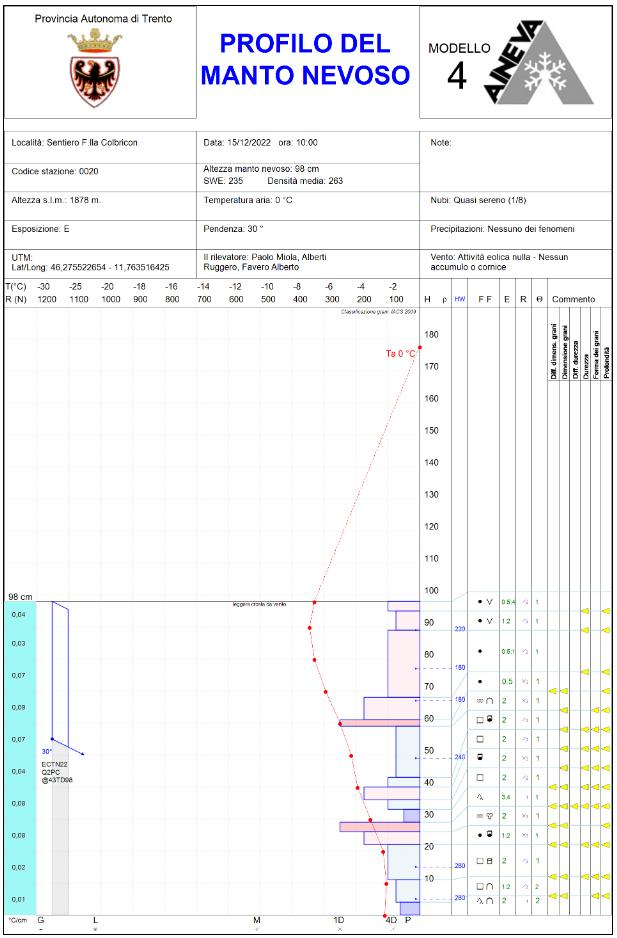Click the Vento: Attività eolica nulla text

499,262
